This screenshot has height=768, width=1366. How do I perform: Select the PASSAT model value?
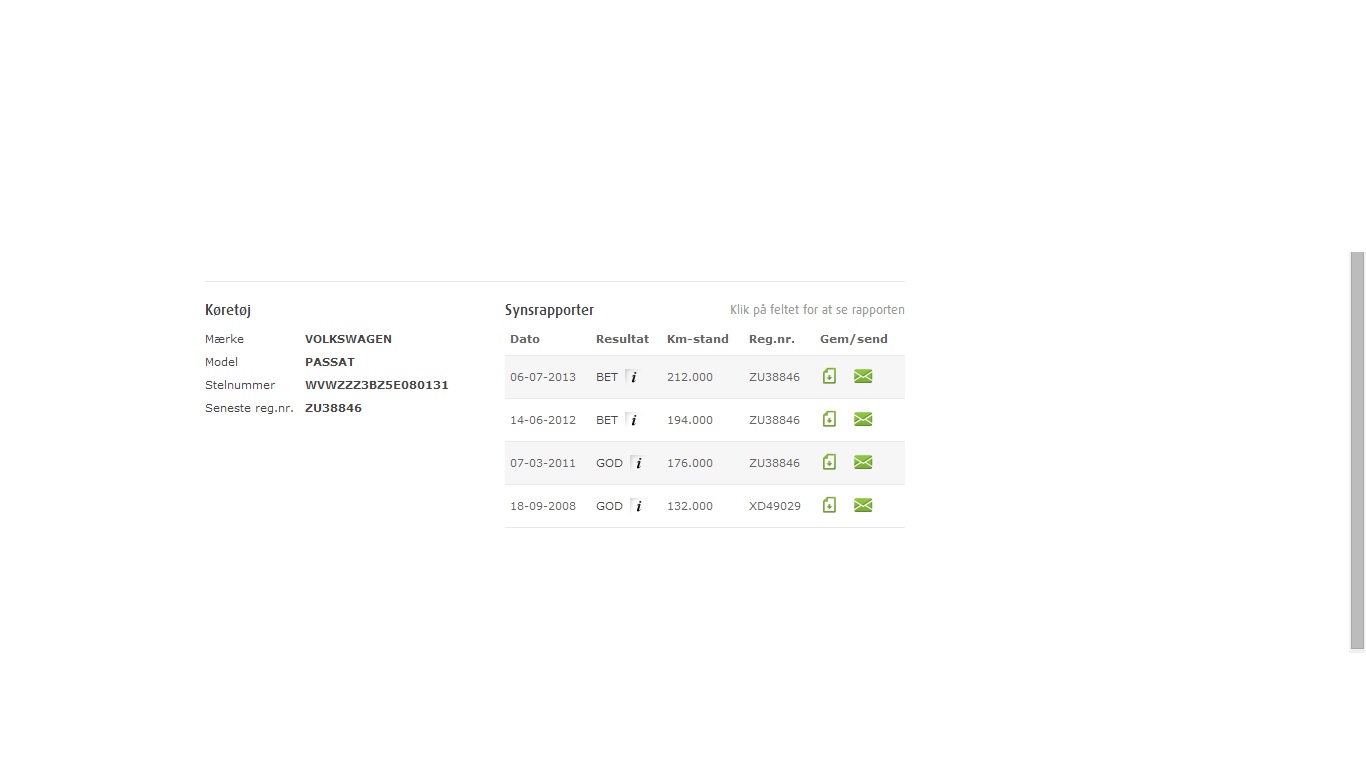330,362
